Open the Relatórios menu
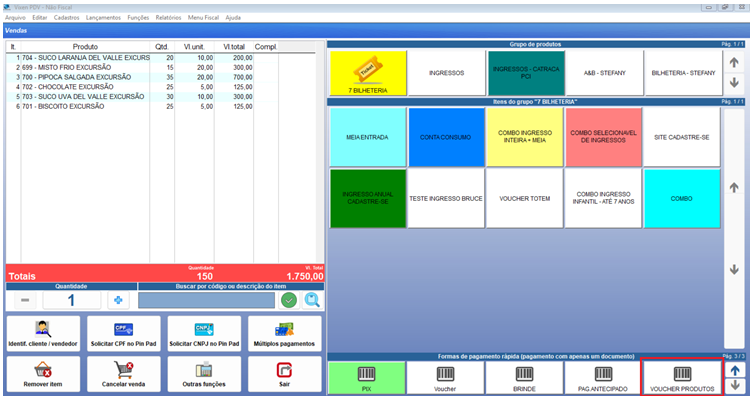This screenshot has width=754, height=400. pos(169,17)
